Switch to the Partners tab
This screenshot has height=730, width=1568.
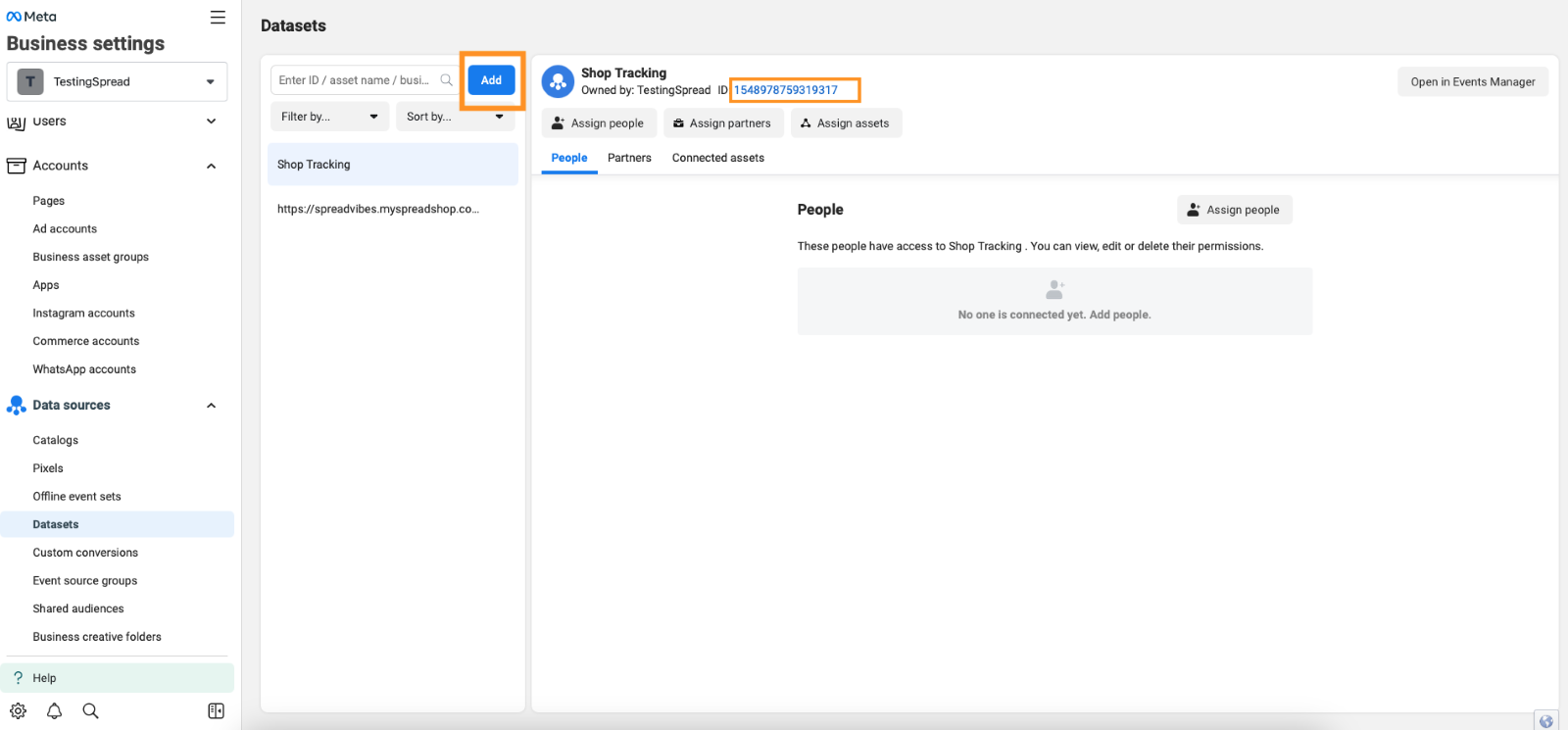(x=629, y=158)
